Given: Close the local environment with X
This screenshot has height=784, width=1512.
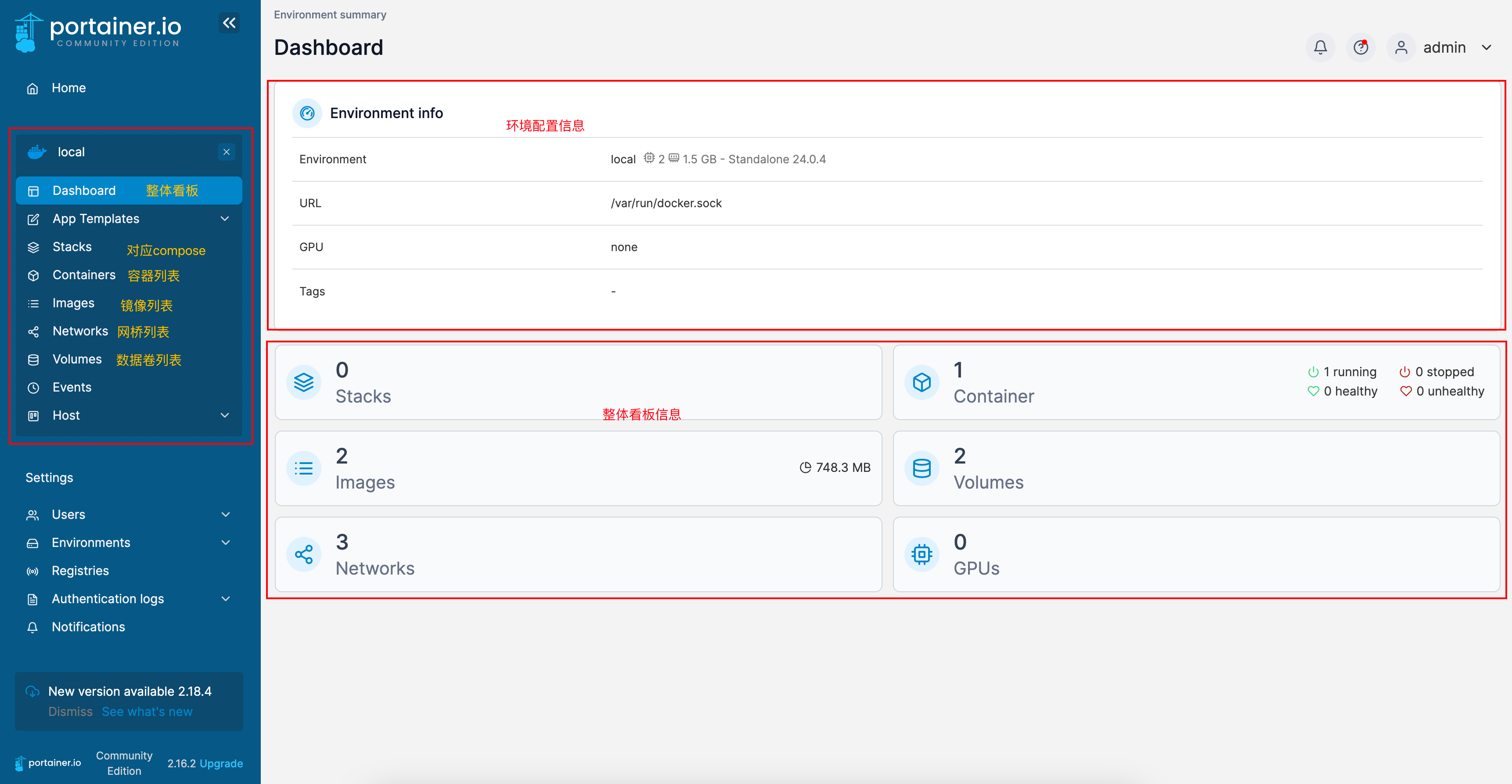Looking at the screenshot, I should [x=227, y=152].
